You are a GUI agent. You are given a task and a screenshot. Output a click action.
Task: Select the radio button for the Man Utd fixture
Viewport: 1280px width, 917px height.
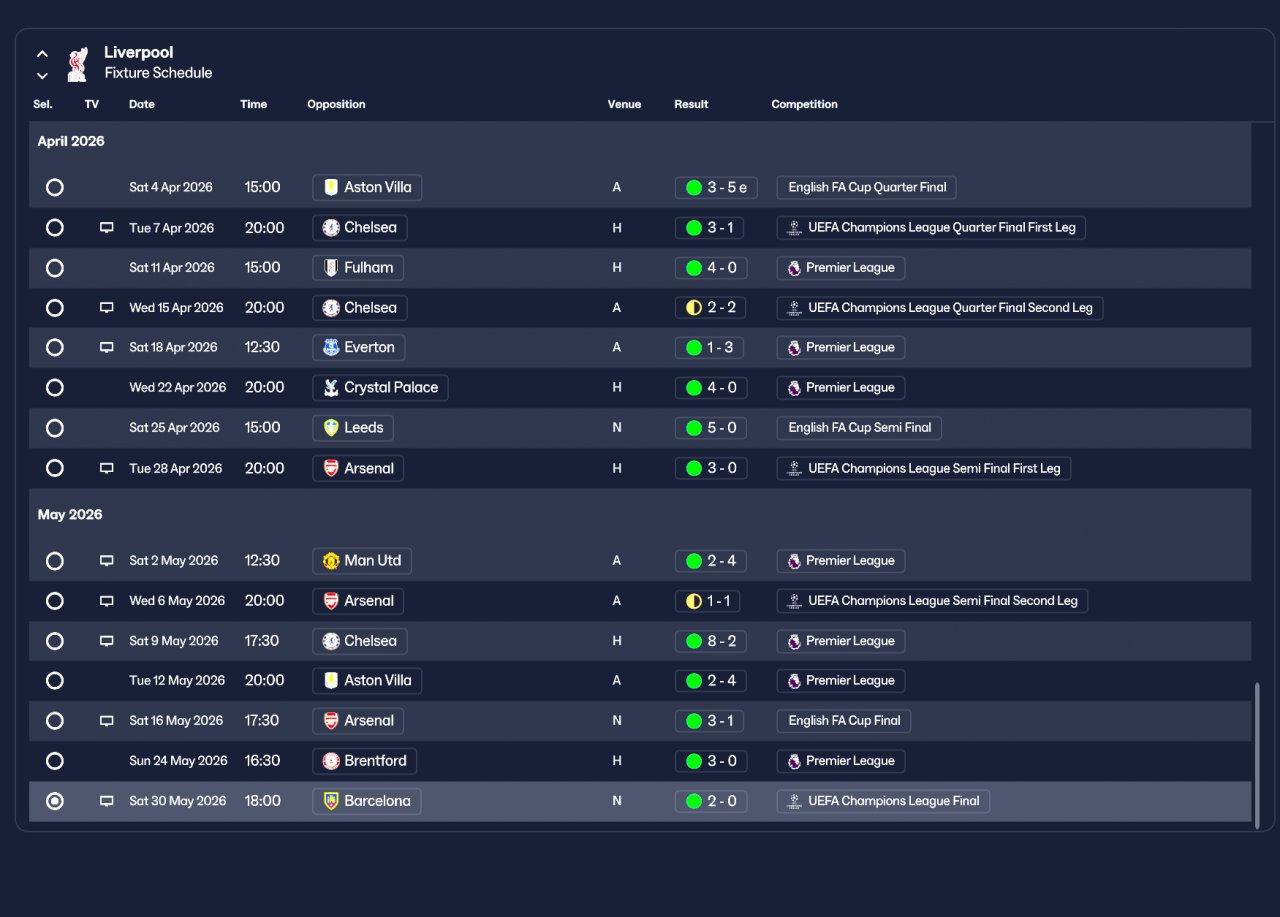point(55,561)
